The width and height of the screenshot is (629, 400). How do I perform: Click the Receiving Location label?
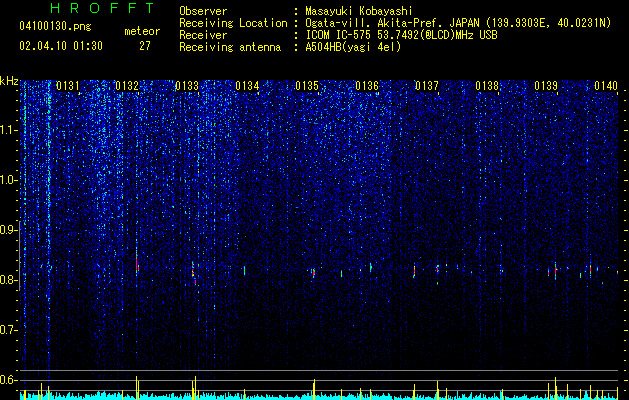click(x=233, y=23)
